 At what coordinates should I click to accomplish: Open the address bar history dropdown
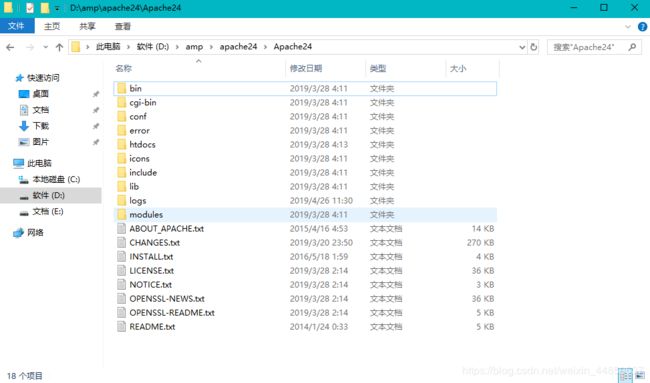(522, 47)
